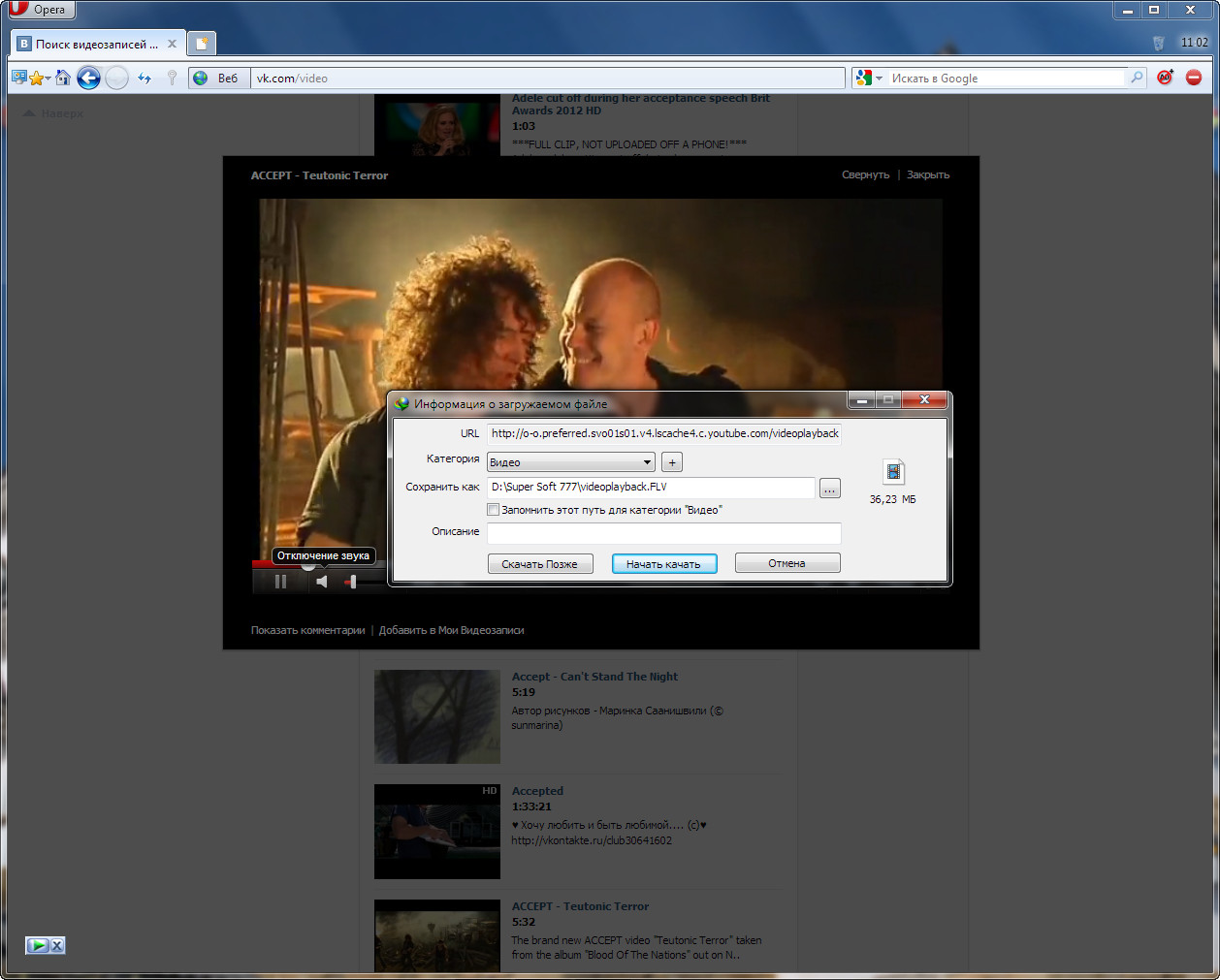
Task: Click the AdBlock add icon in toolbar
Action: click(x=1165, y=78)
